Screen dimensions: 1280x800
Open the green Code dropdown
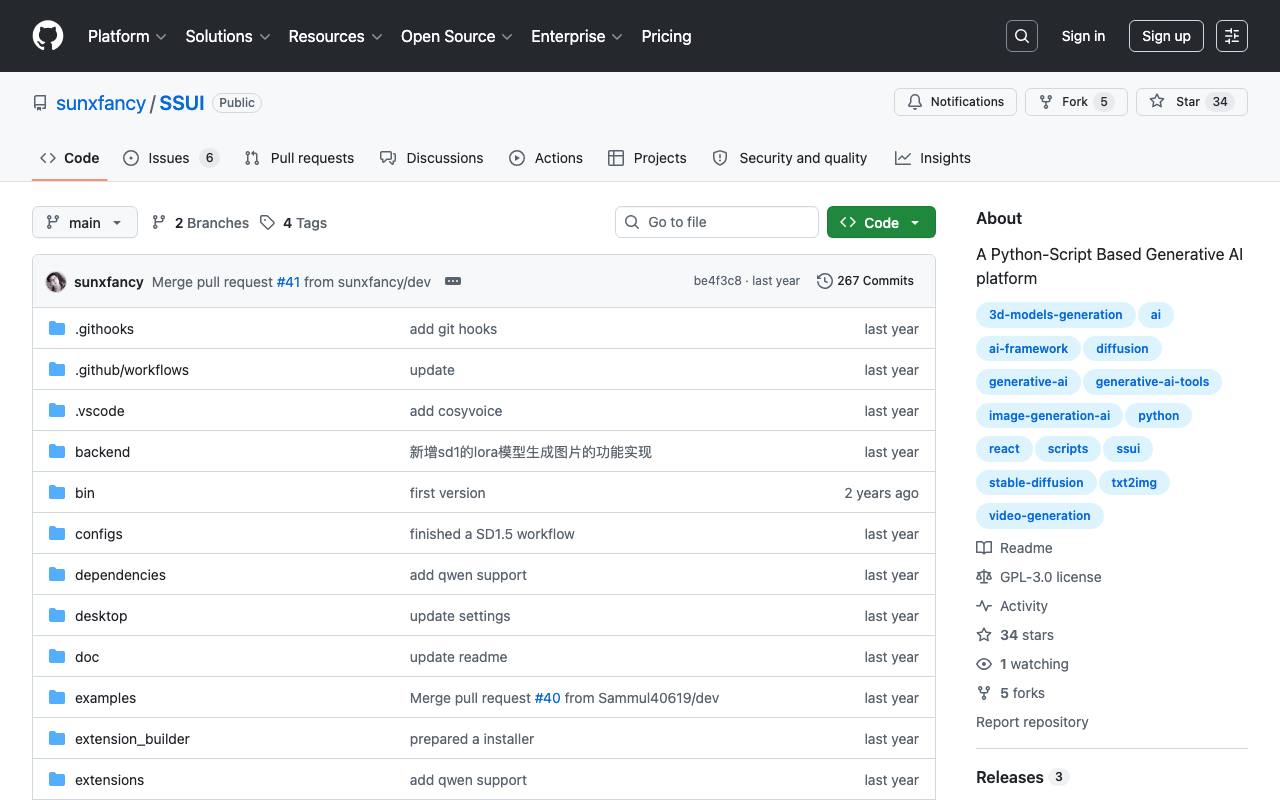point(881,222)
